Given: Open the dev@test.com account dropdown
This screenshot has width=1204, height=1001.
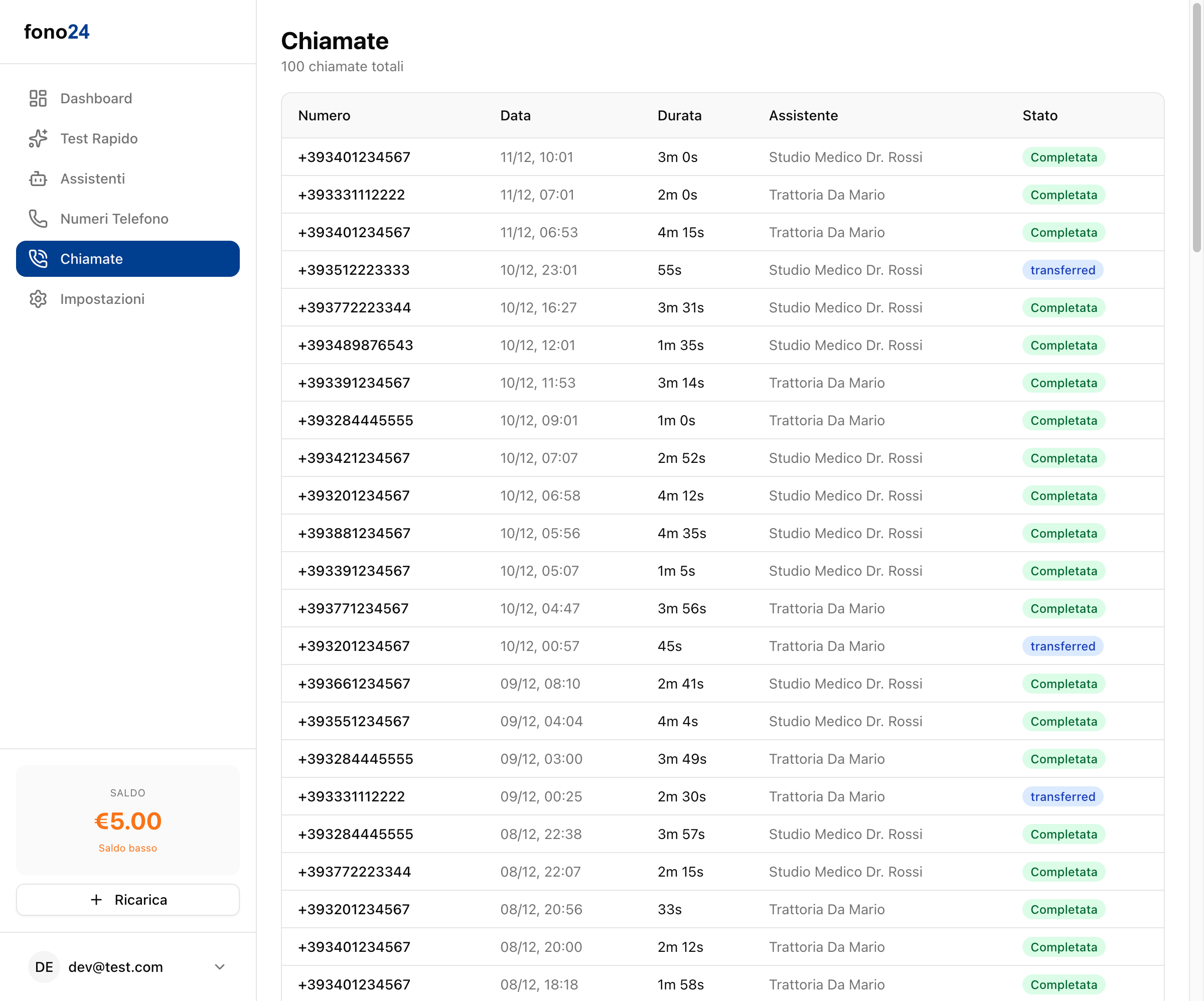Looking at the screenshot, I should (x=116, y=967).
